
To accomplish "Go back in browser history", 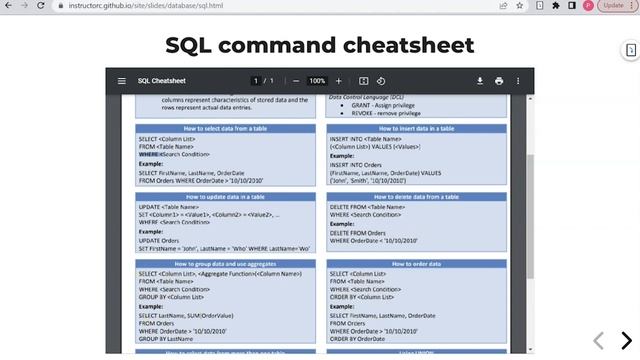I will click(8, 6).
